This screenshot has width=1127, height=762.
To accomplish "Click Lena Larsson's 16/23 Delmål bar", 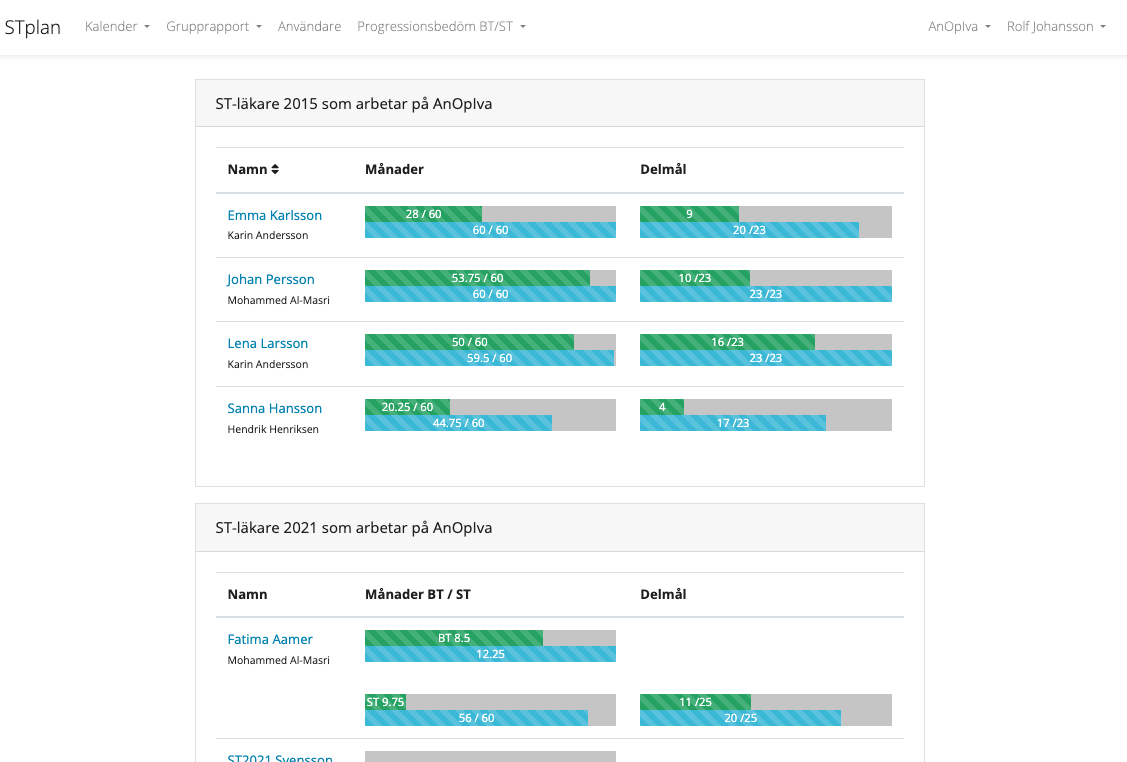I will tap(727, 341).
